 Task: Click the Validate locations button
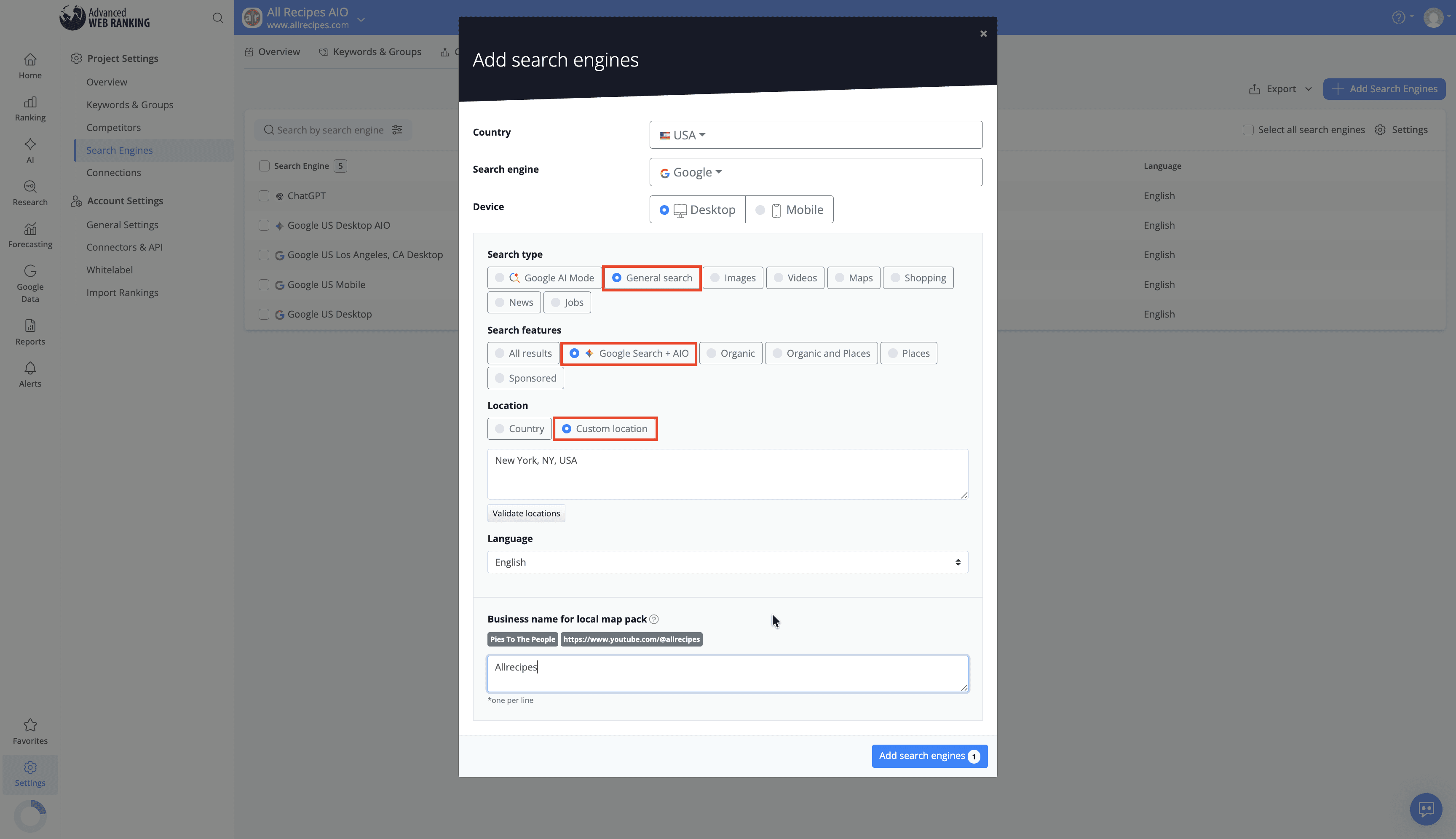click(526, 513)
